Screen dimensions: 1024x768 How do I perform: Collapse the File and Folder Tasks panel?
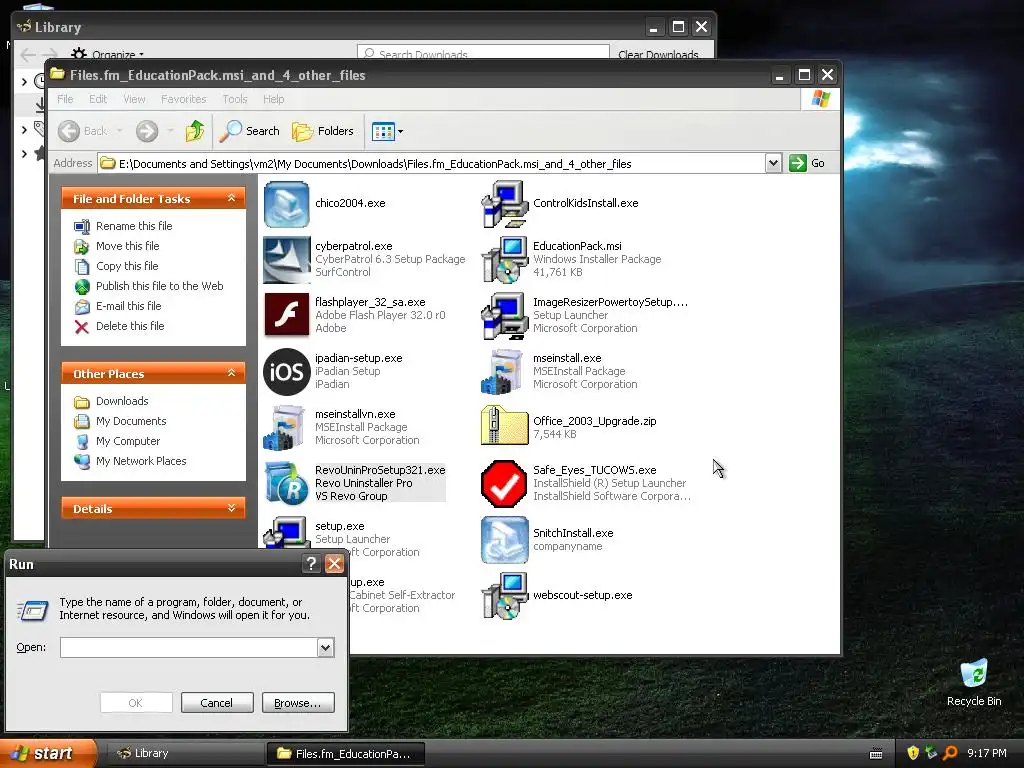231,198
